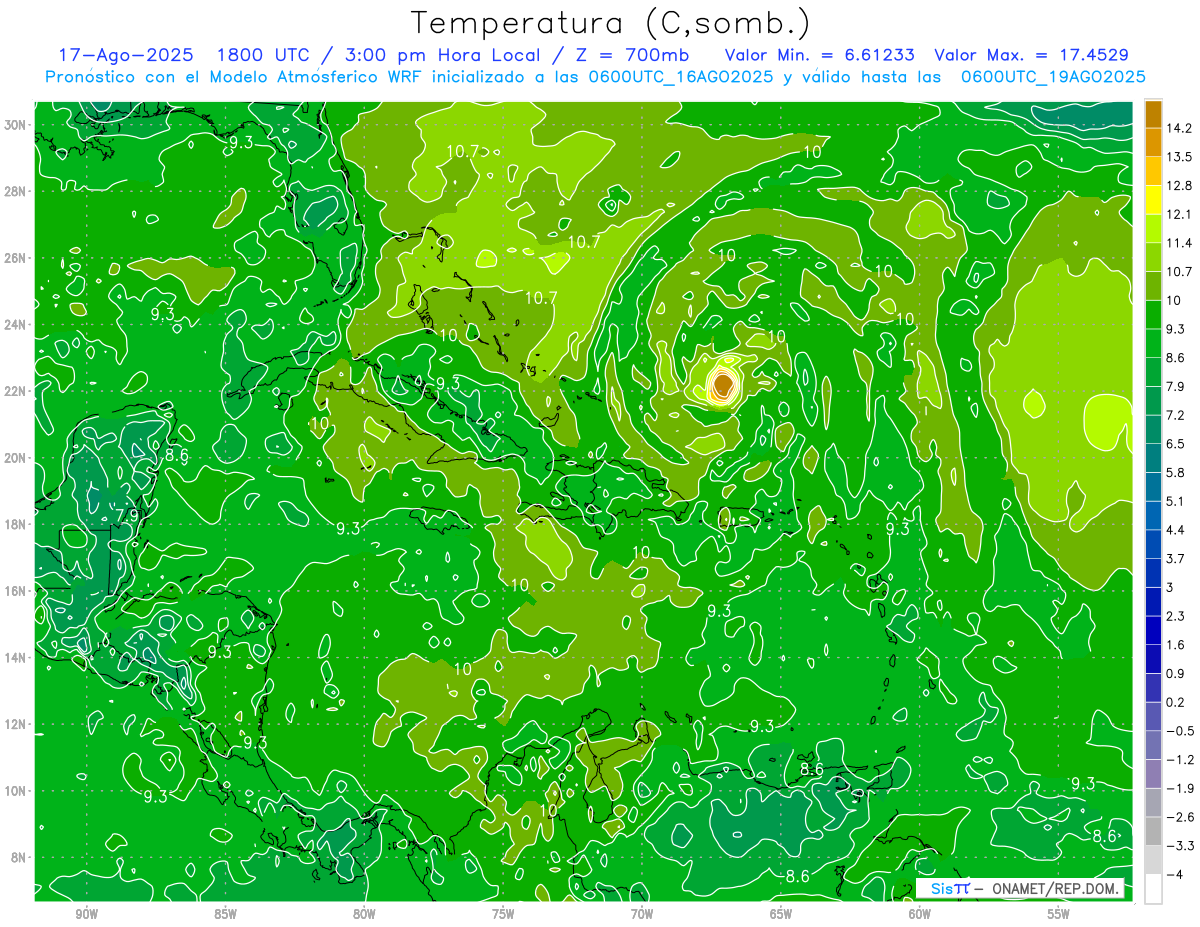Click "Valor Min. = 6.61233" text
This screenshot has height=927, width=1200.
click(x=819, y=55)
